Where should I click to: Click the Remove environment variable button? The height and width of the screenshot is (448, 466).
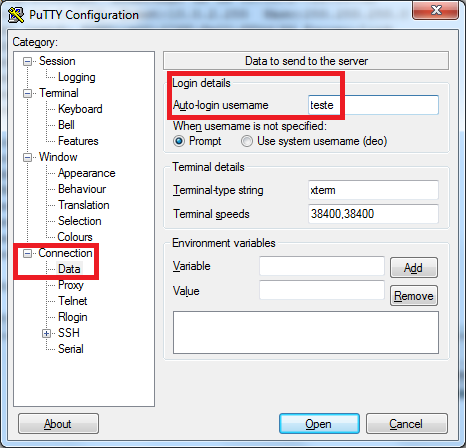[414, 296]
